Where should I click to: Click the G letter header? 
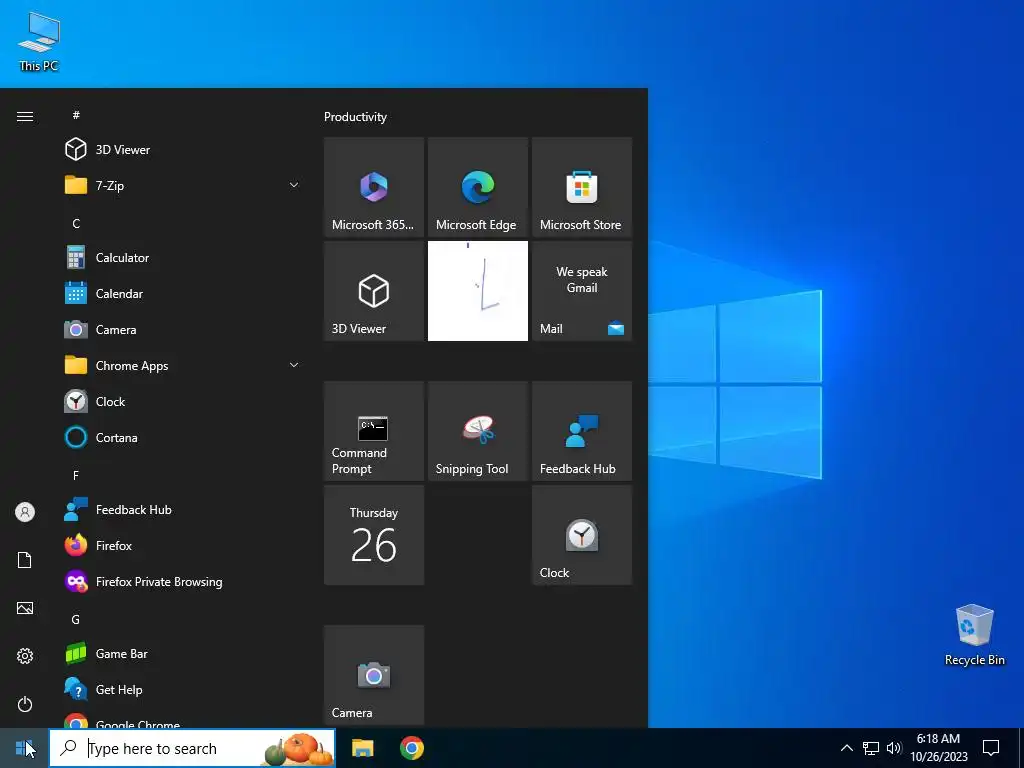pos(76,619)
